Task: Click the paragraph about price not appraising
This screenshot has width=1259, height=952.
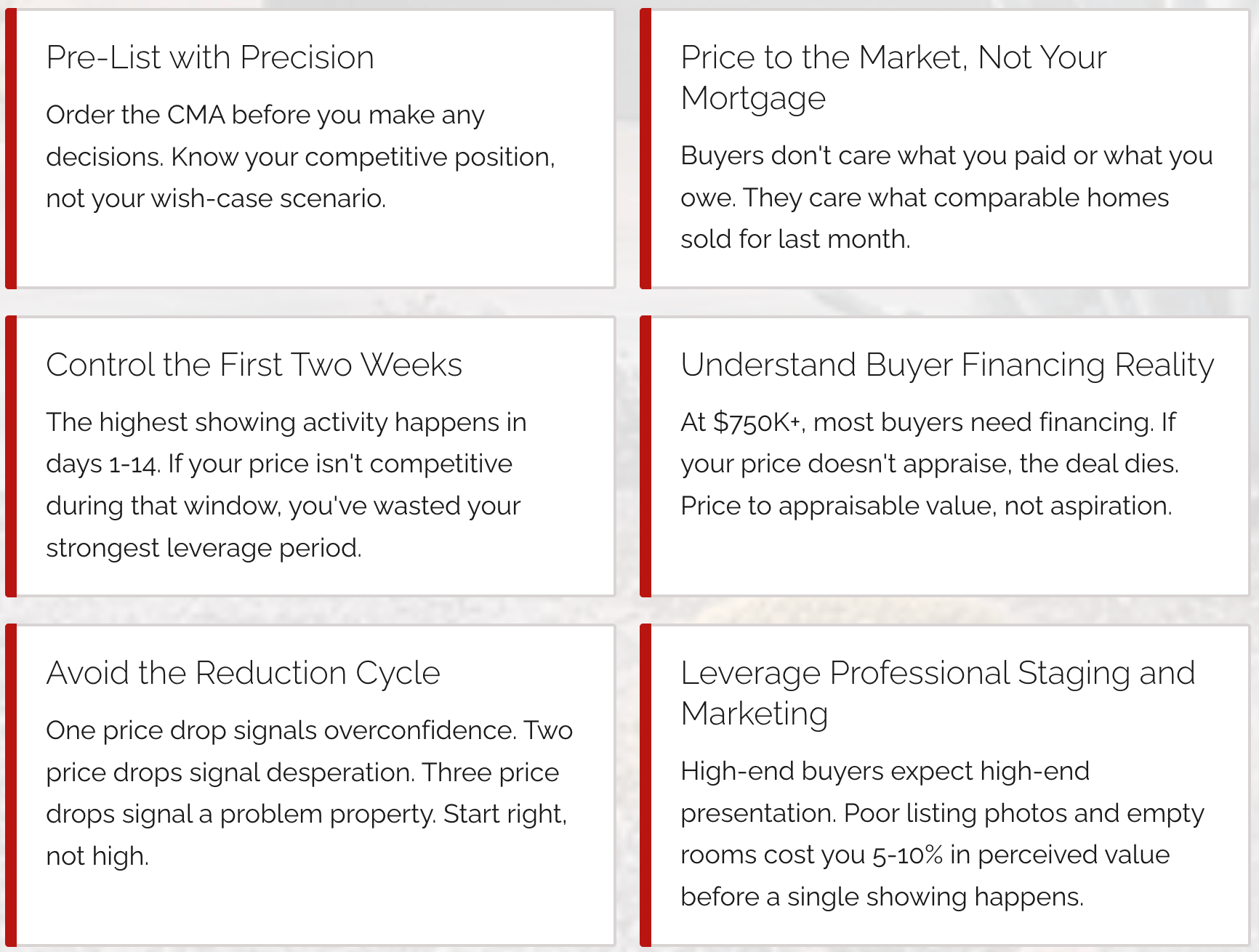Action: click(929, 464)
